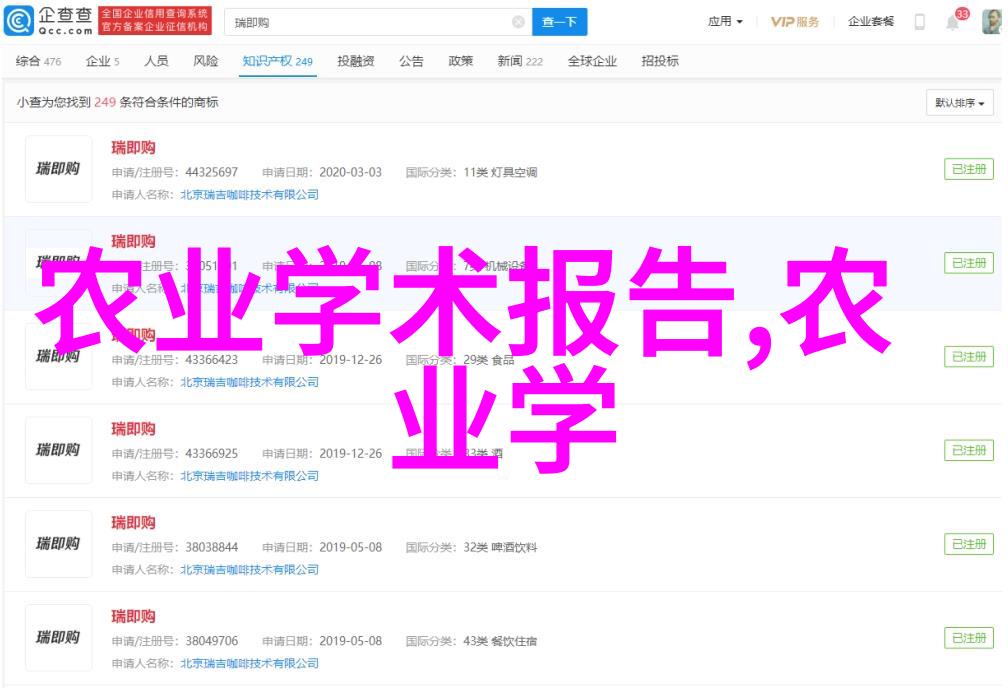Image resolution: width=1008 pixels, height=692 pixels.
Task: Open trademark thumbnail for registration 43366925
Action: 58,450
